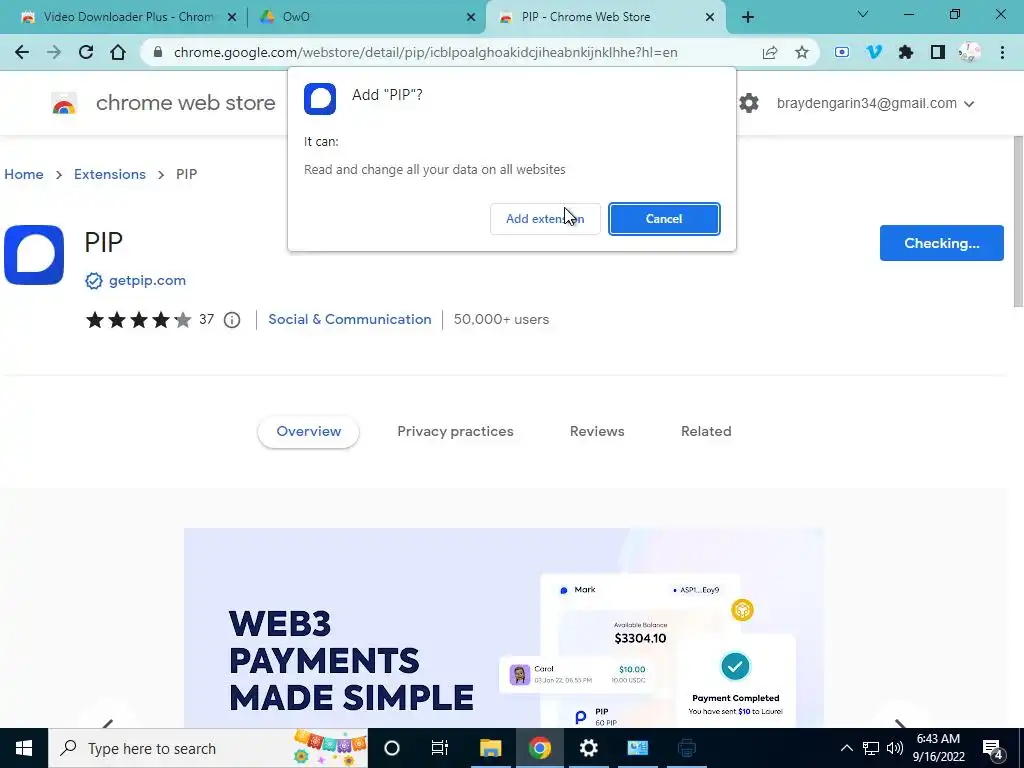
Task: Click the padlock site info icon
Action: (x=157, y=52)
